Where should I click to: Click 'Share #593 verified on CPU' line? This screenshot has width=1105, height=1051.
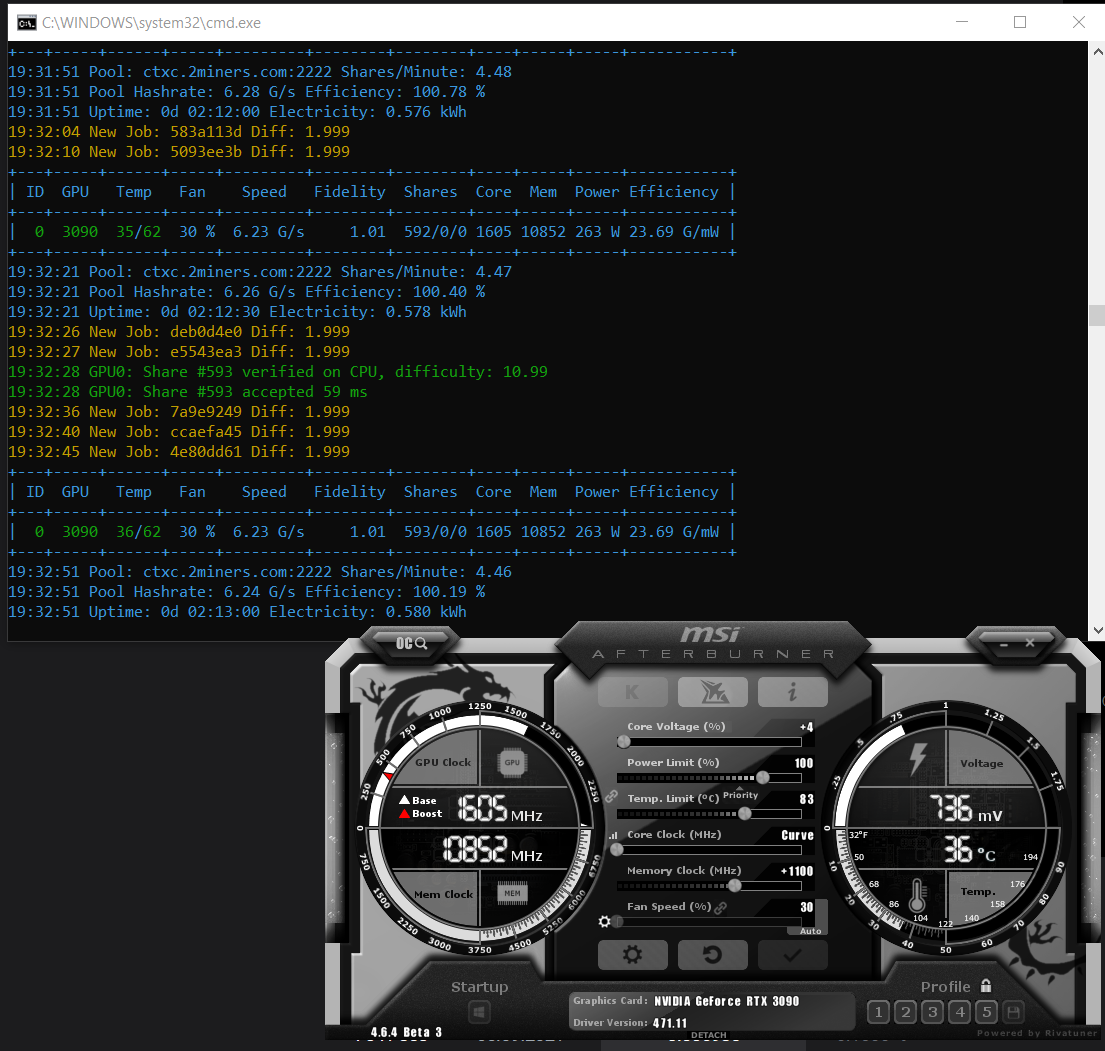(278, 371)
